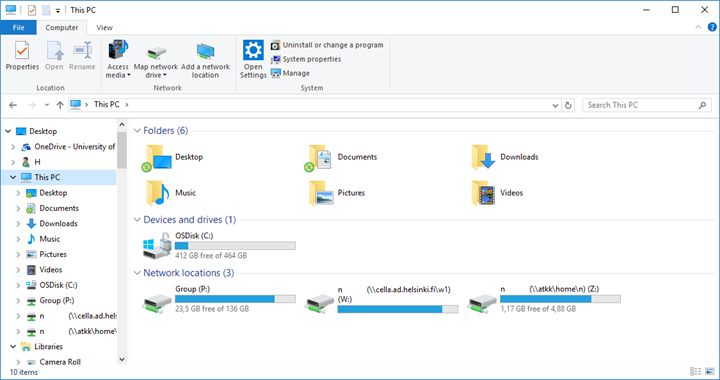This screenshot has width=720, height=380.
Task: Open the Videos folder in the main pane
Action: (x=497, y=193)
